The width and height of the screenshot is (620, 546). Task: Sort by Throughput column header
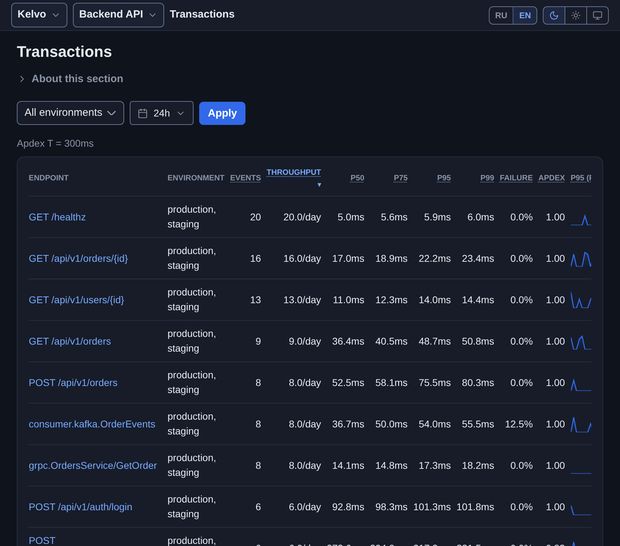(x=293, y=172)
